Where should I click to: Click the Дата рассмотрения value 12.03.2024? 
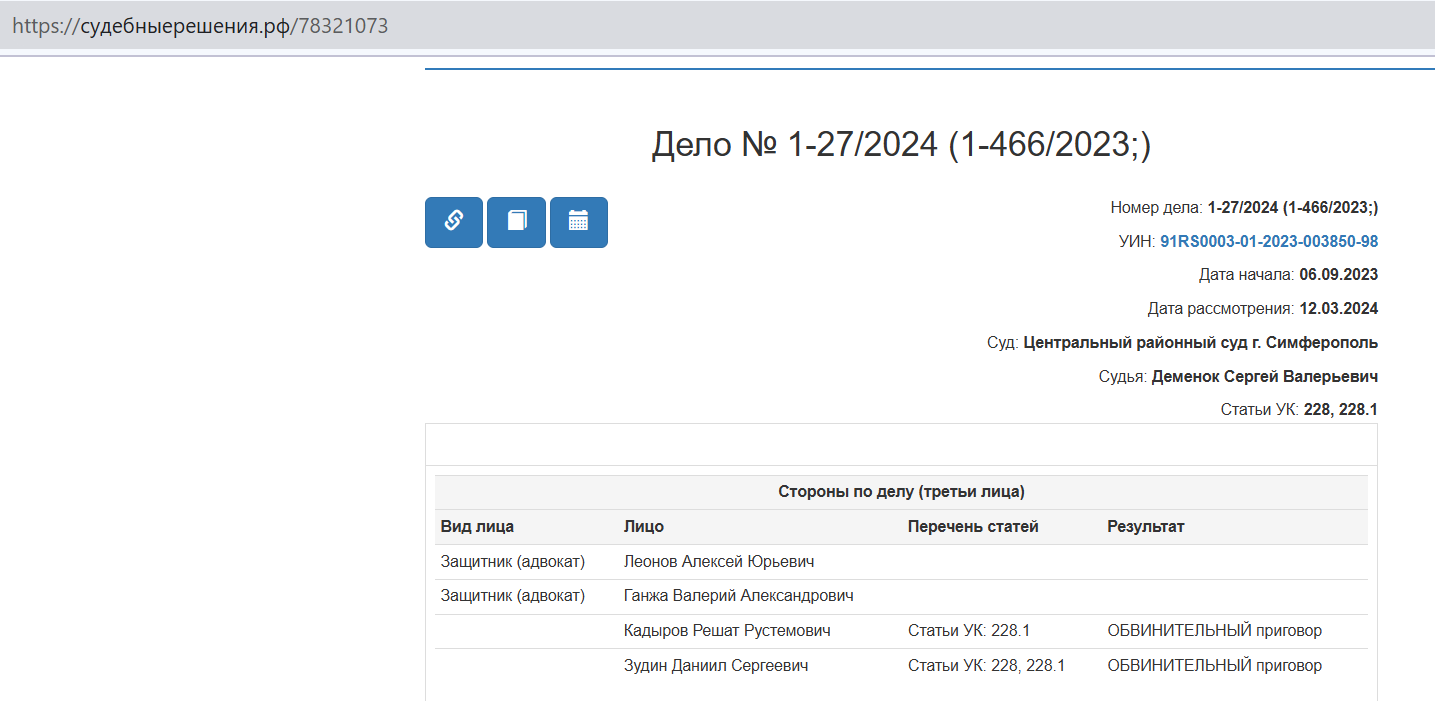[x=1338, y=309]
